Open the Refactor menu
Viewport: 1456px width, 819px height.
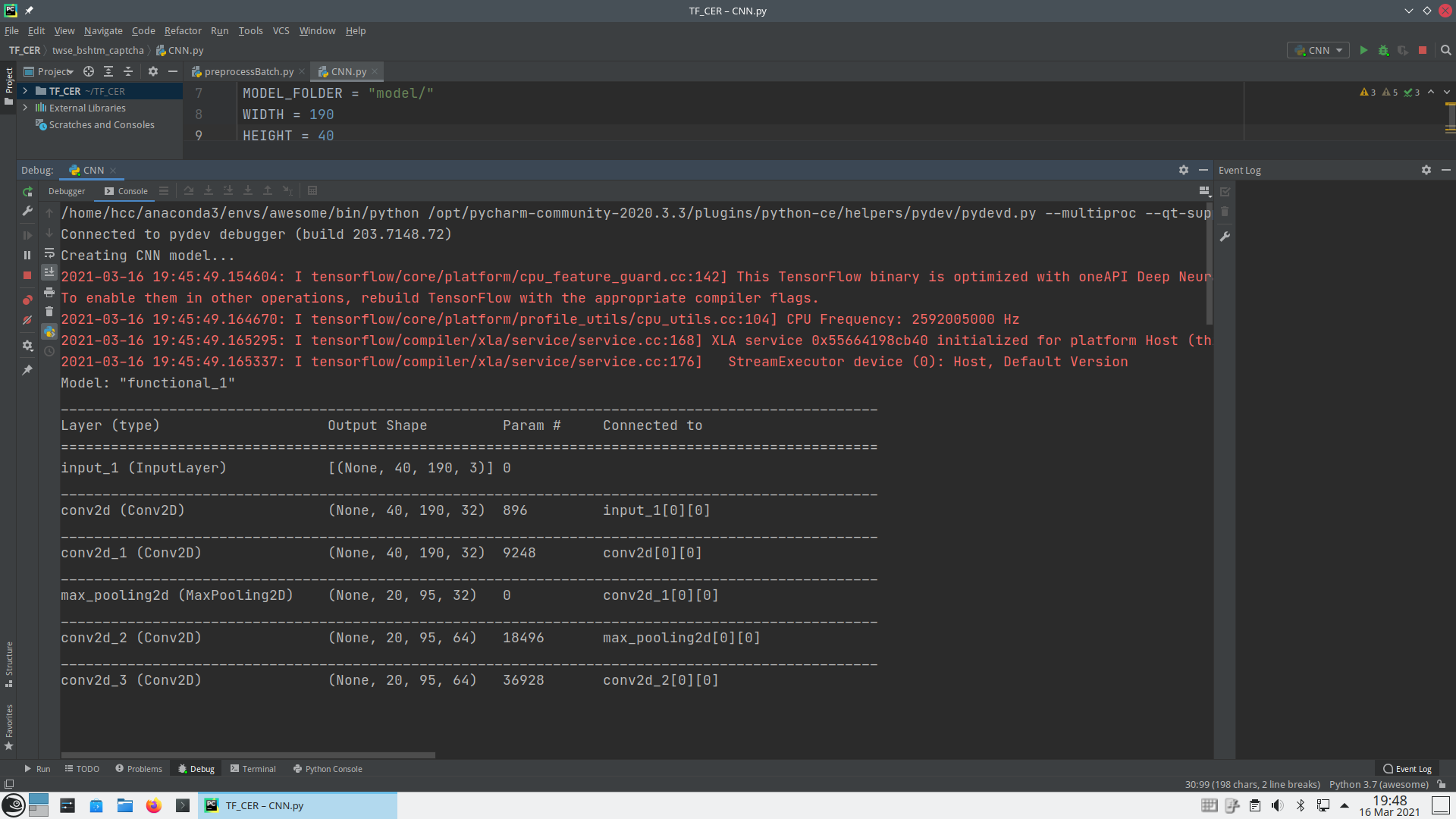click(x=183, y=30)
